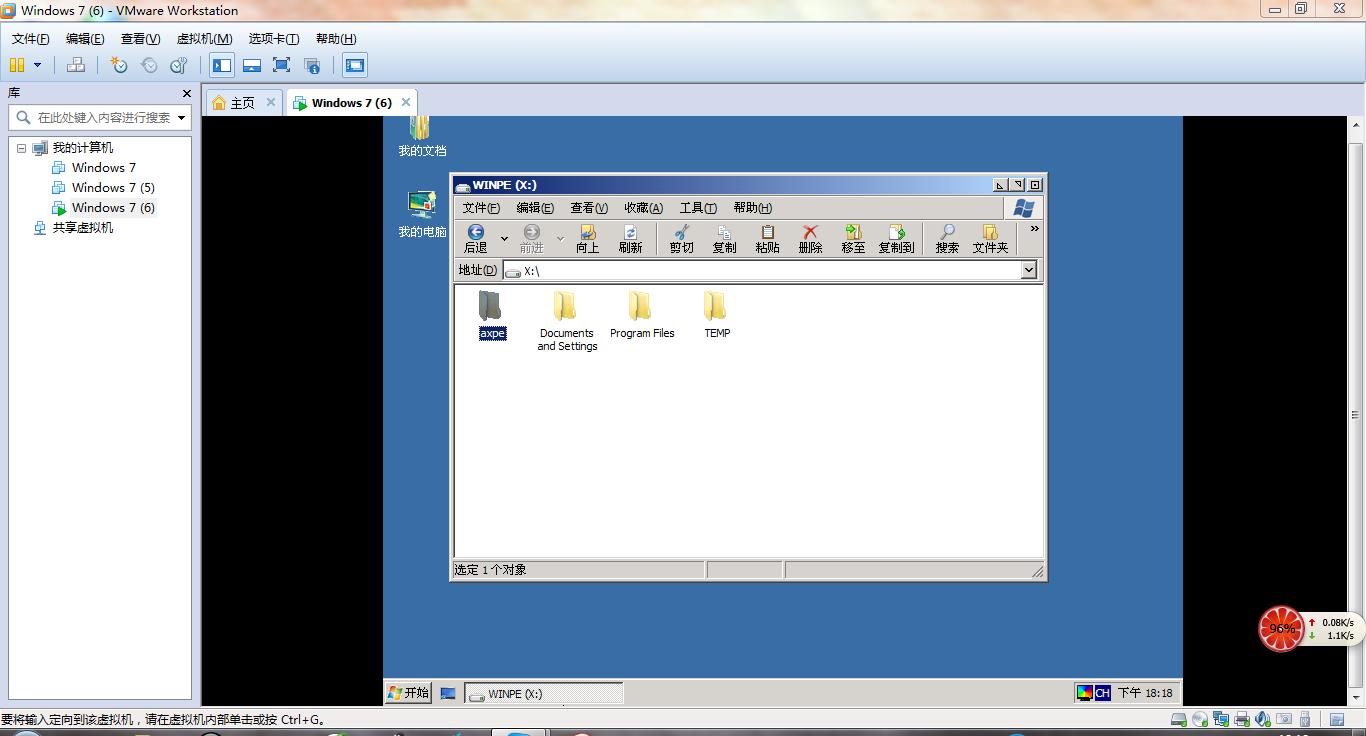The image size is (1366, 736).
Task: Click the 刷新 refresh button
Action: point(630,239)
